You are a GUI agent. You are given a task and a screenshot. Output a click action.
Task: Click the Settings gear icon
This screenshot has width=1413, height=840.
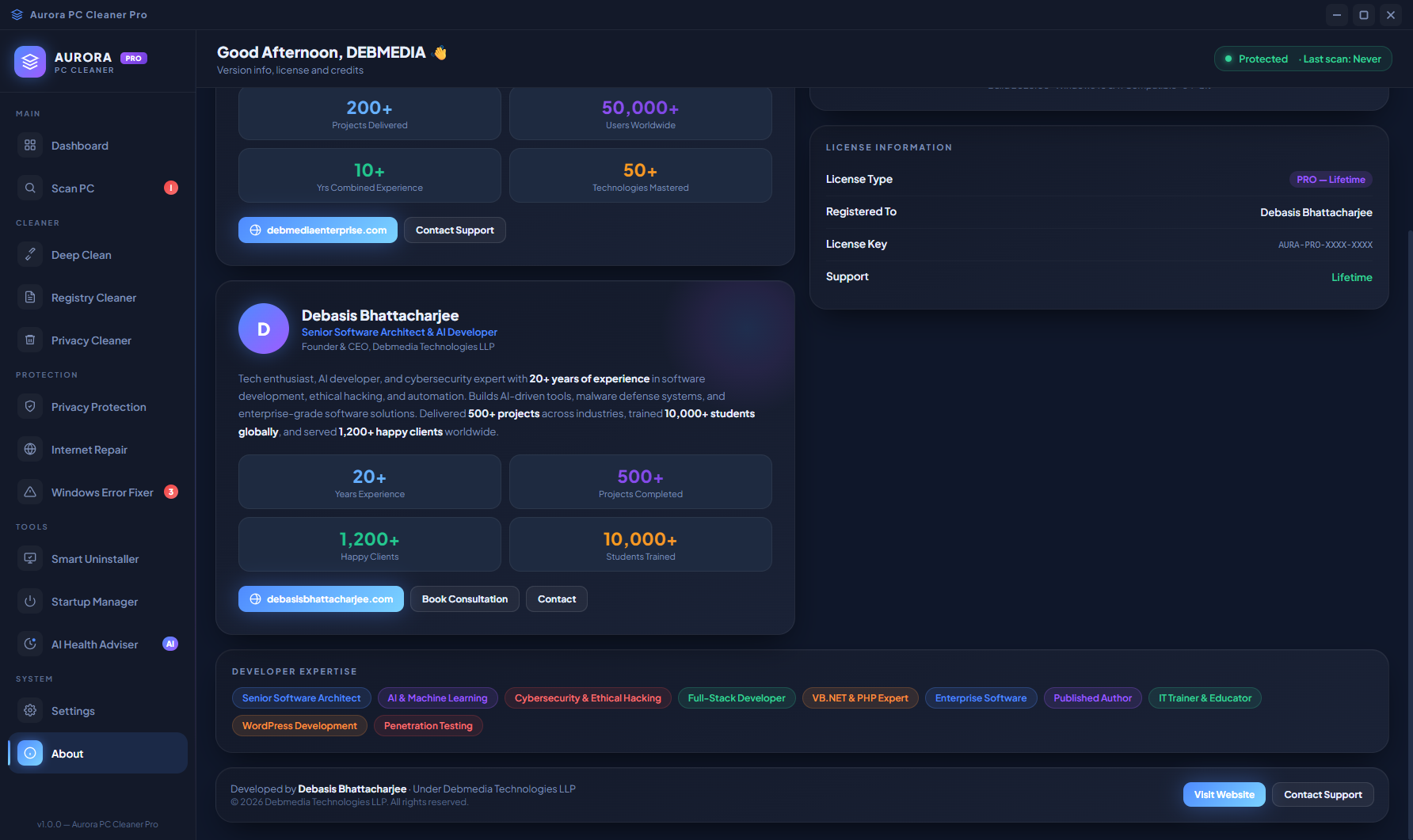(x=30, y=710)
